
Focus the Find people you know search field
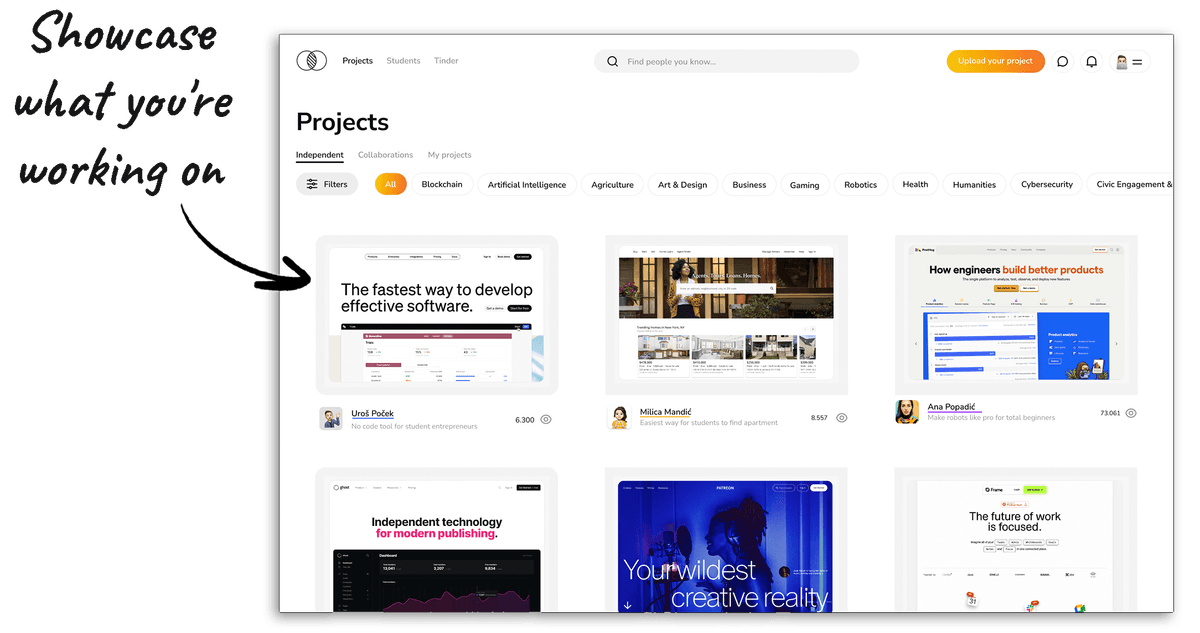[x=735, y=62]
